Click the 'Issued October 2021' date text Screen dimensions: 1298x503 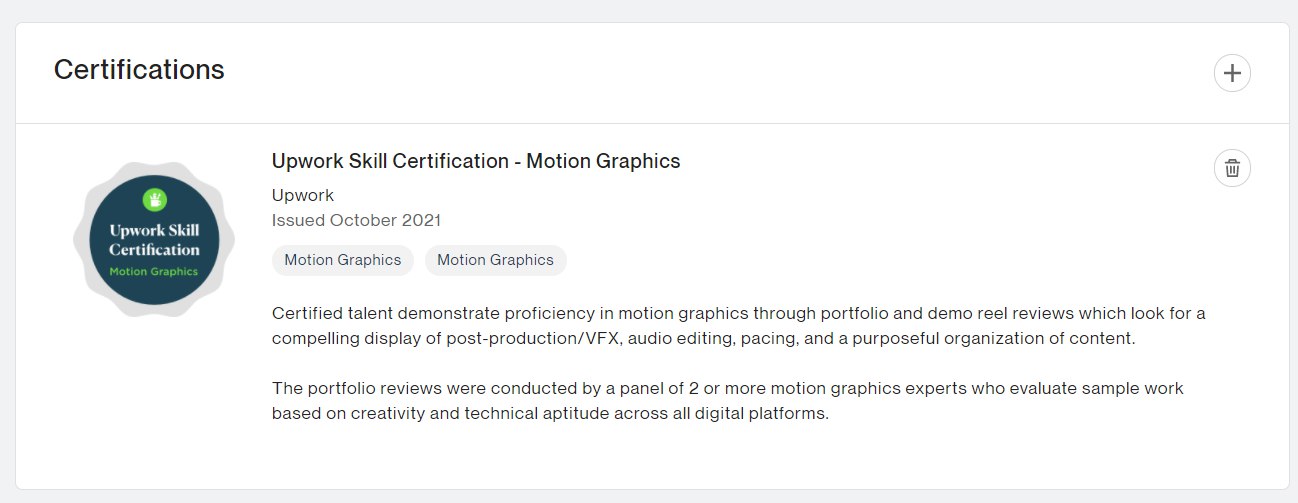tap(356, 220)
